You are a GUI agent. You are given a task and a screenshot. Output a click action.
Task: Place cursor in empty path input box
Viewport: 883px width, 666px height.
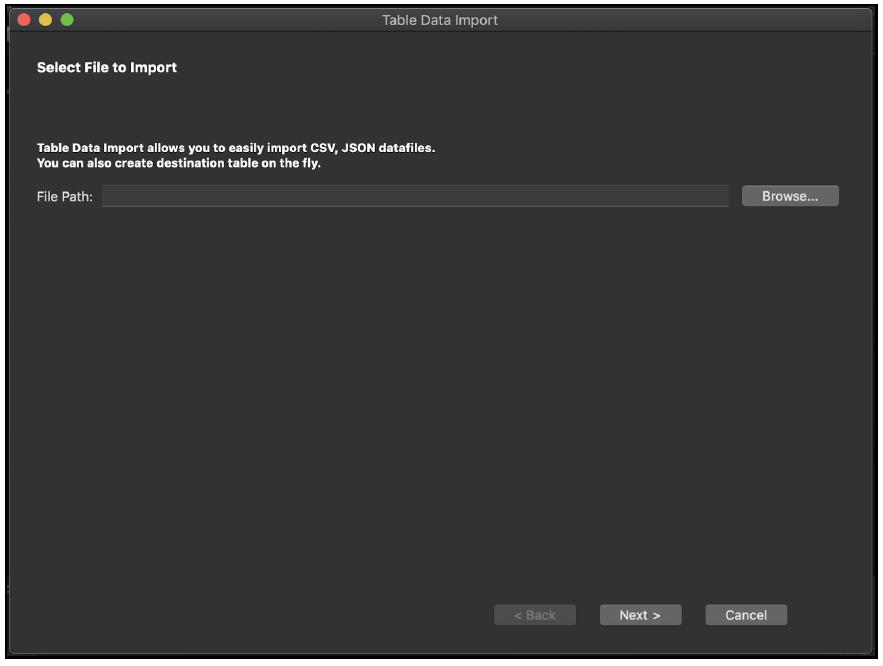point(415,196)
